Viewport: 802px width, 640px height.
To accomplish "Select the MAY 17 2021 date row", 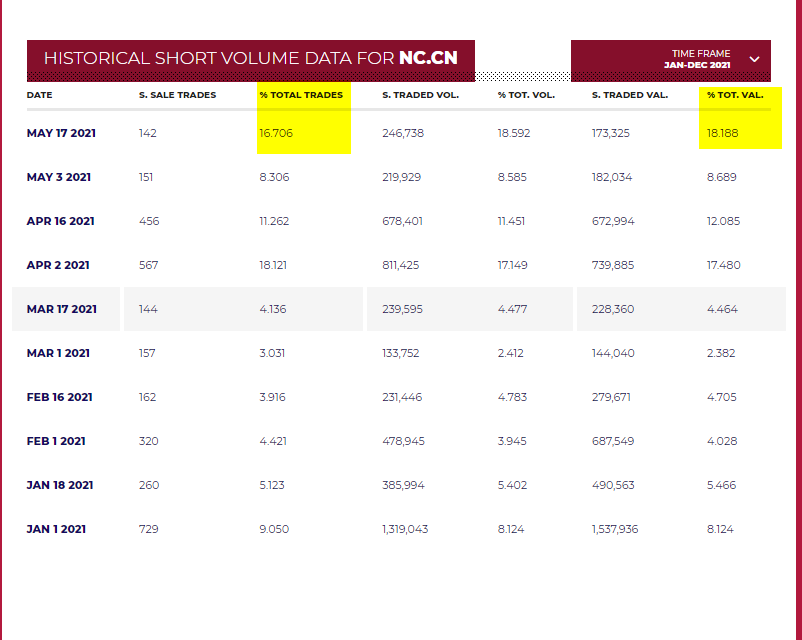I will click(61, 133).
